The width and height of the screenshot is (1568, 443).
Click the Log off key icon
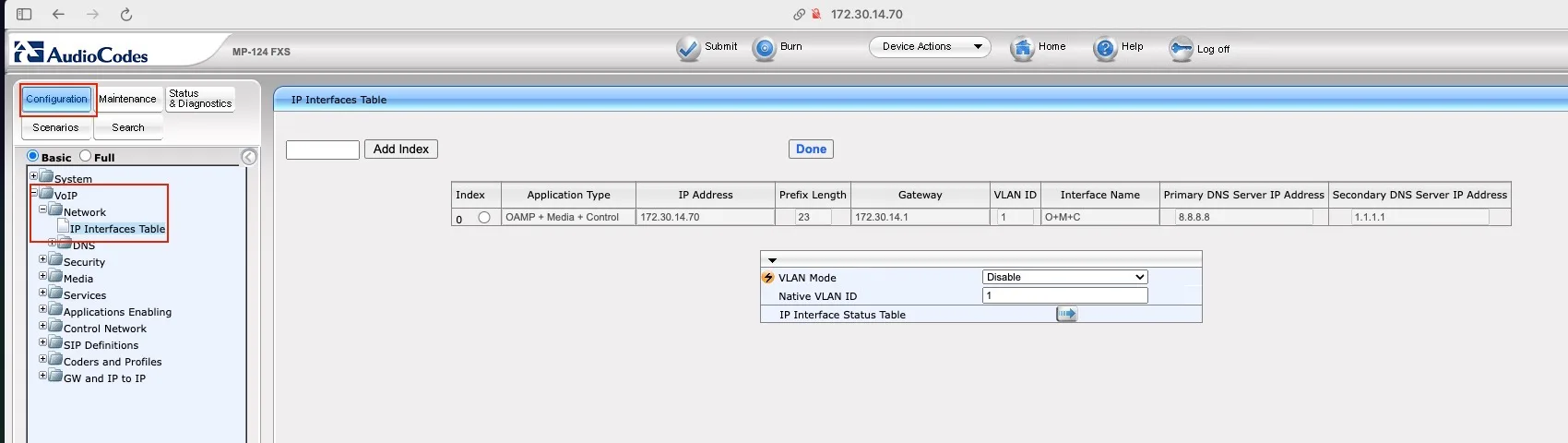(1182, 49)
